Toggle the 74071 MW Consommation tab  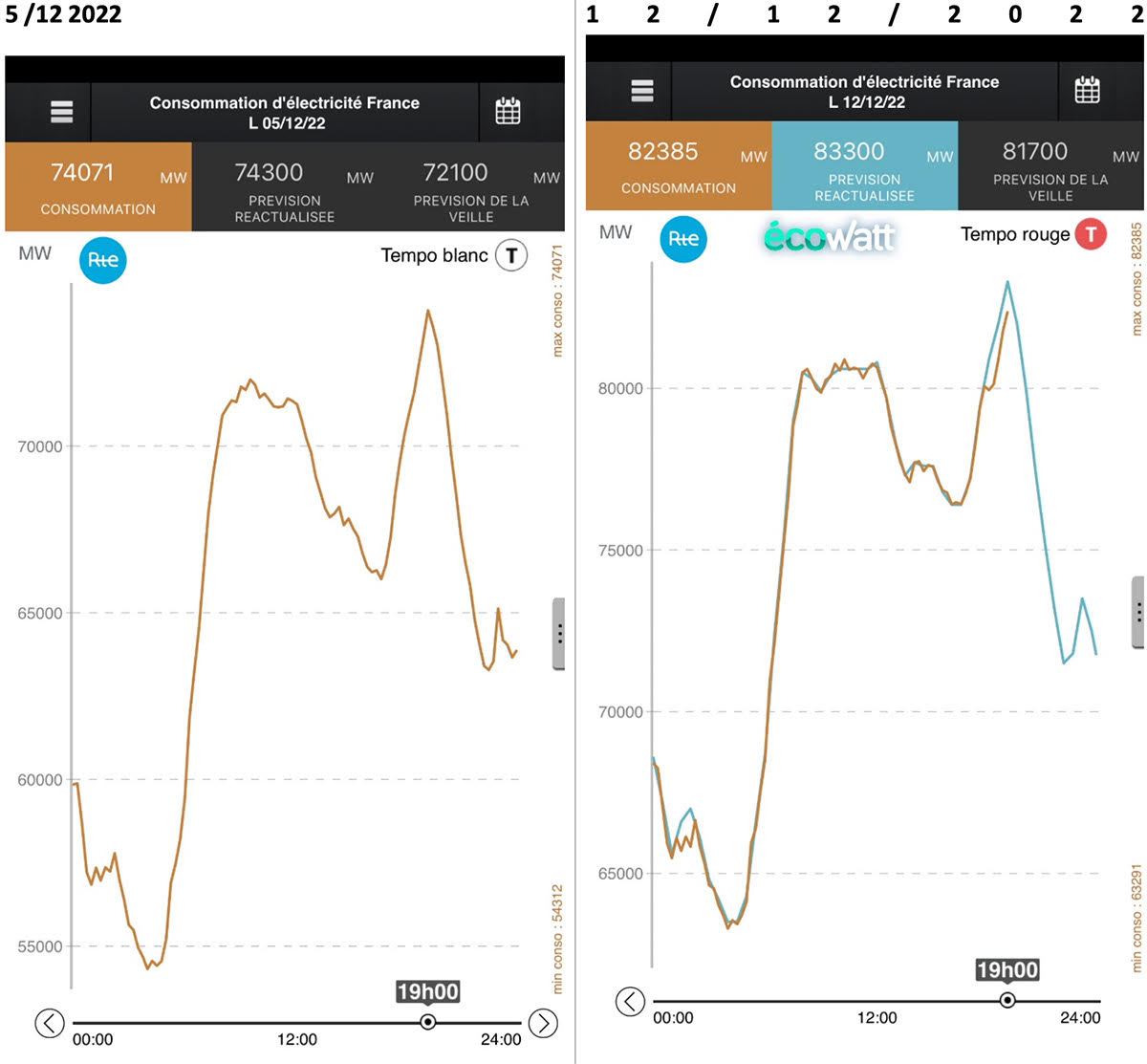[98, 187]
